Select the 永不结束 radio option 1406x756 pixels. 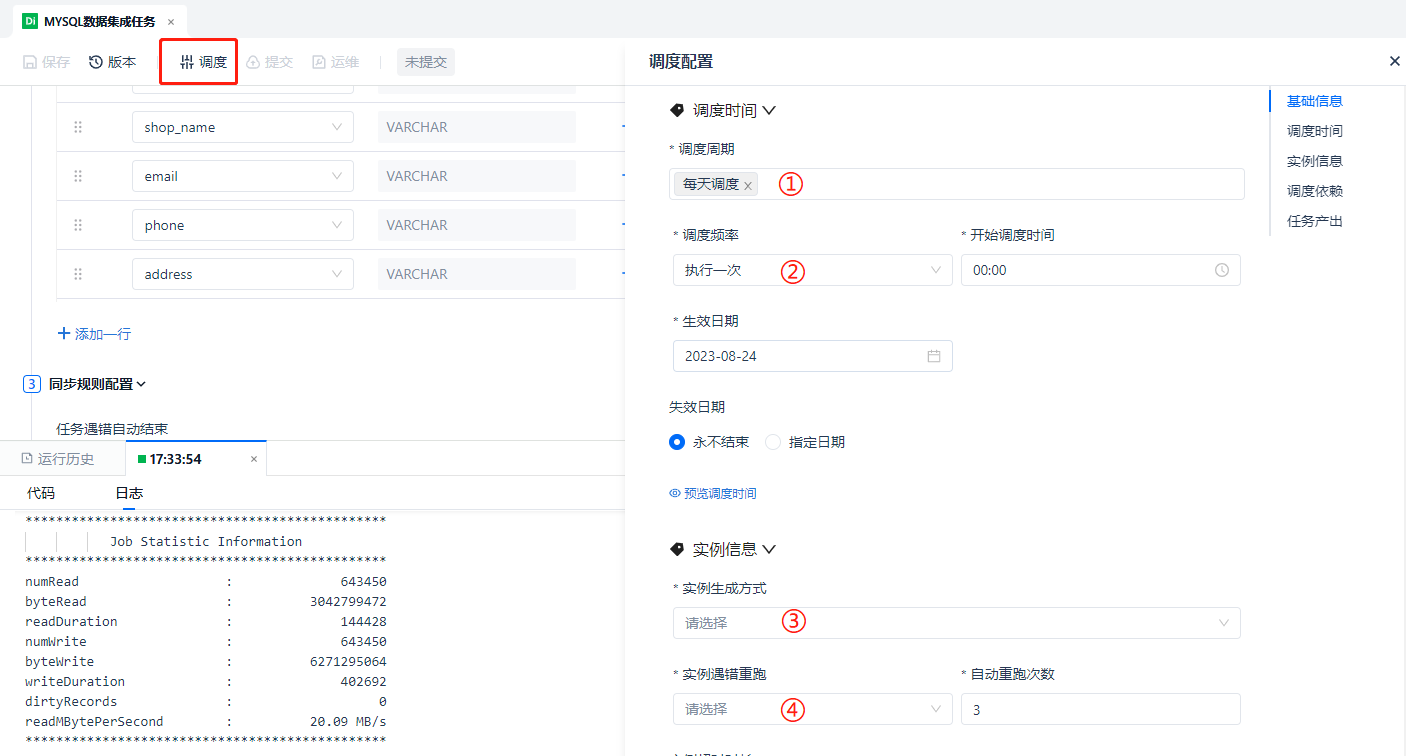coord(677,442)
